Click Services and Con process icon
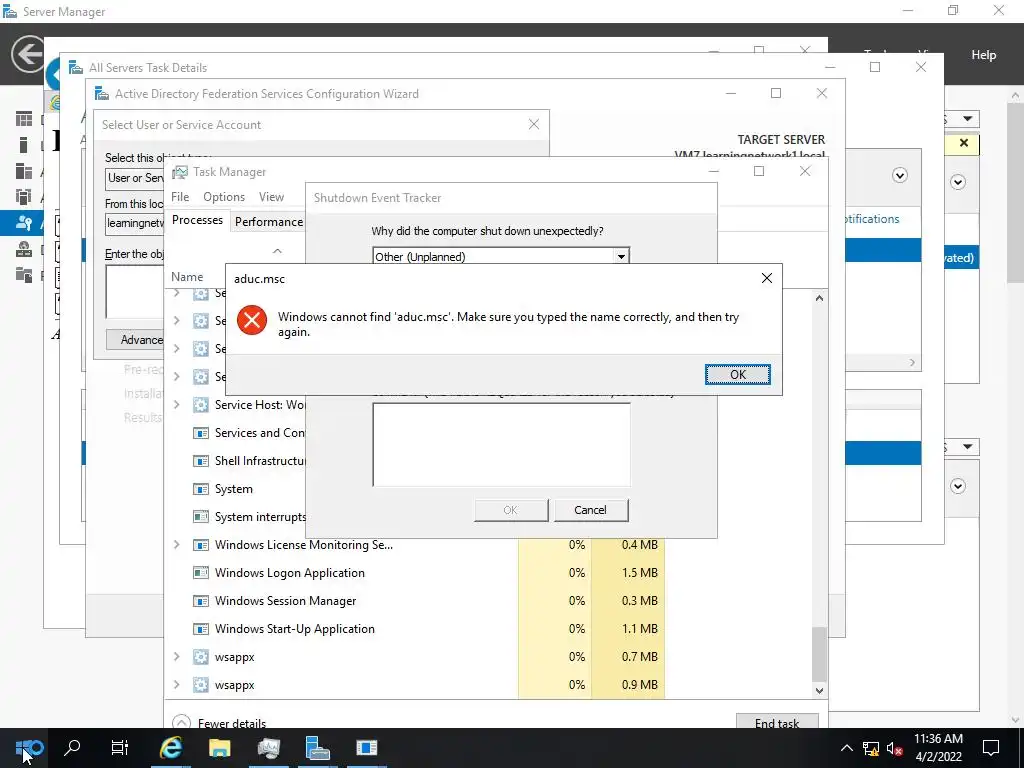Image resolution: width=1024 pixels, height=768 pixels. tap(201, 433)
